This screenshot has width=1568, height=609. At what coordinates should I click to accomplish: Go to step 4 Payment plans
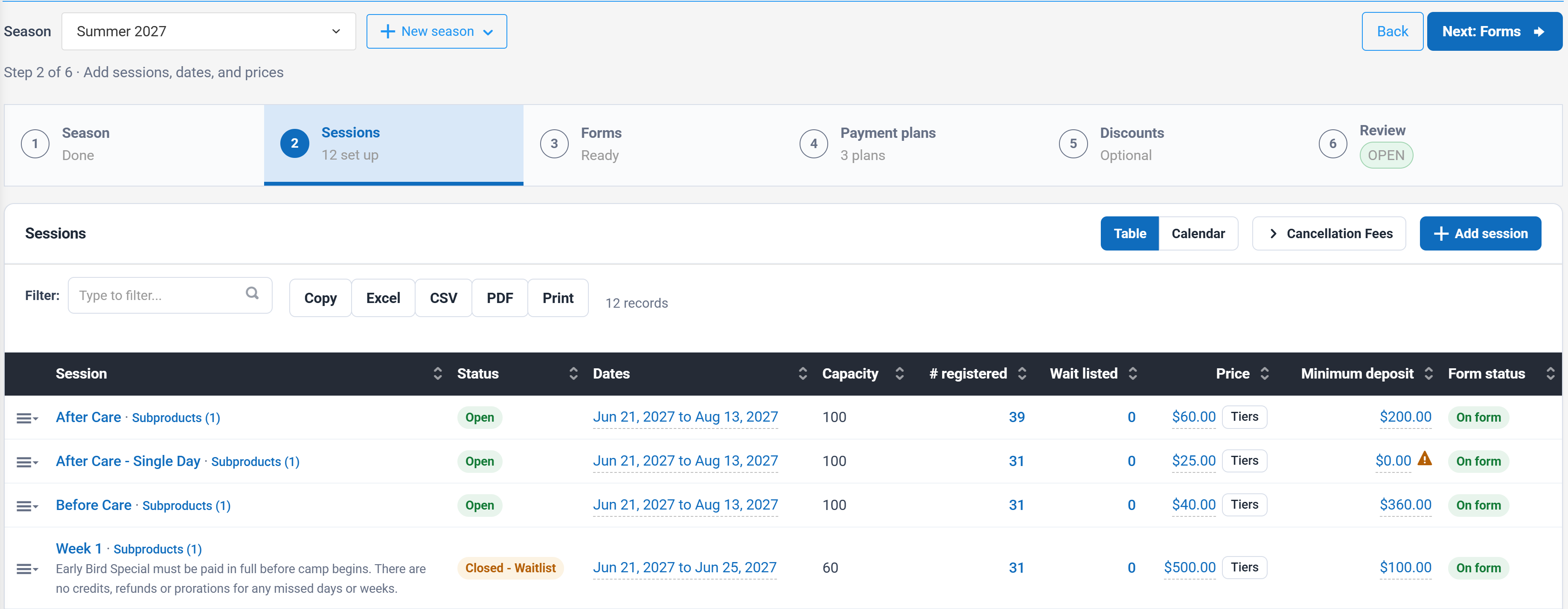click(x=913, y=144)
